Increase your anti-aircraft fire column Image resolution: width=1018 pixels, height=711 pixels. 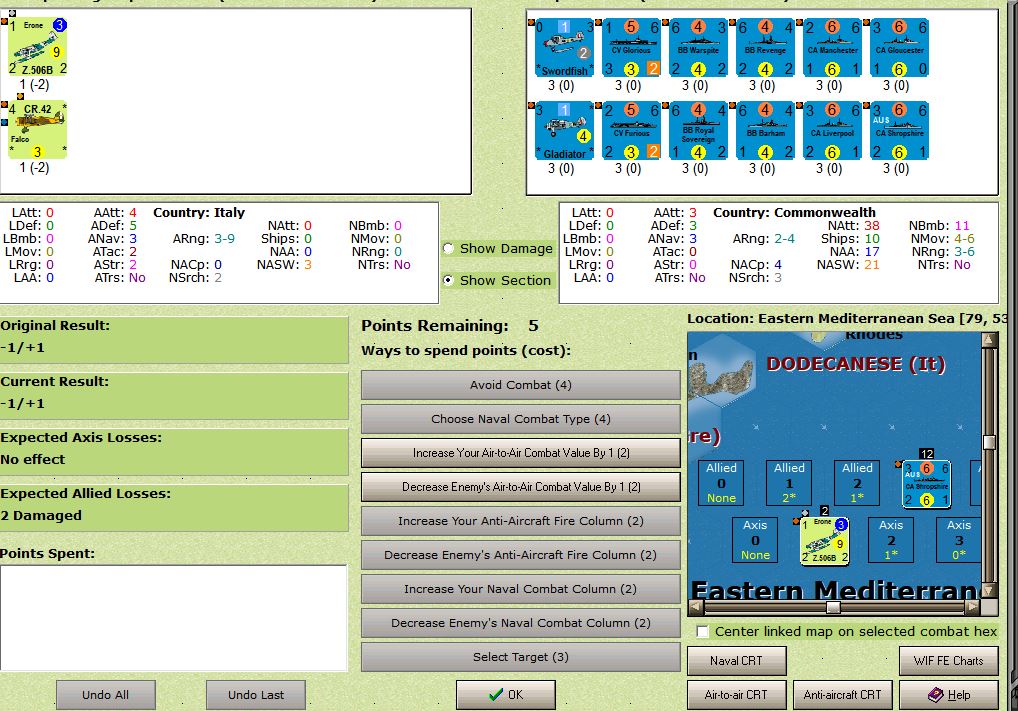point(521,521)
